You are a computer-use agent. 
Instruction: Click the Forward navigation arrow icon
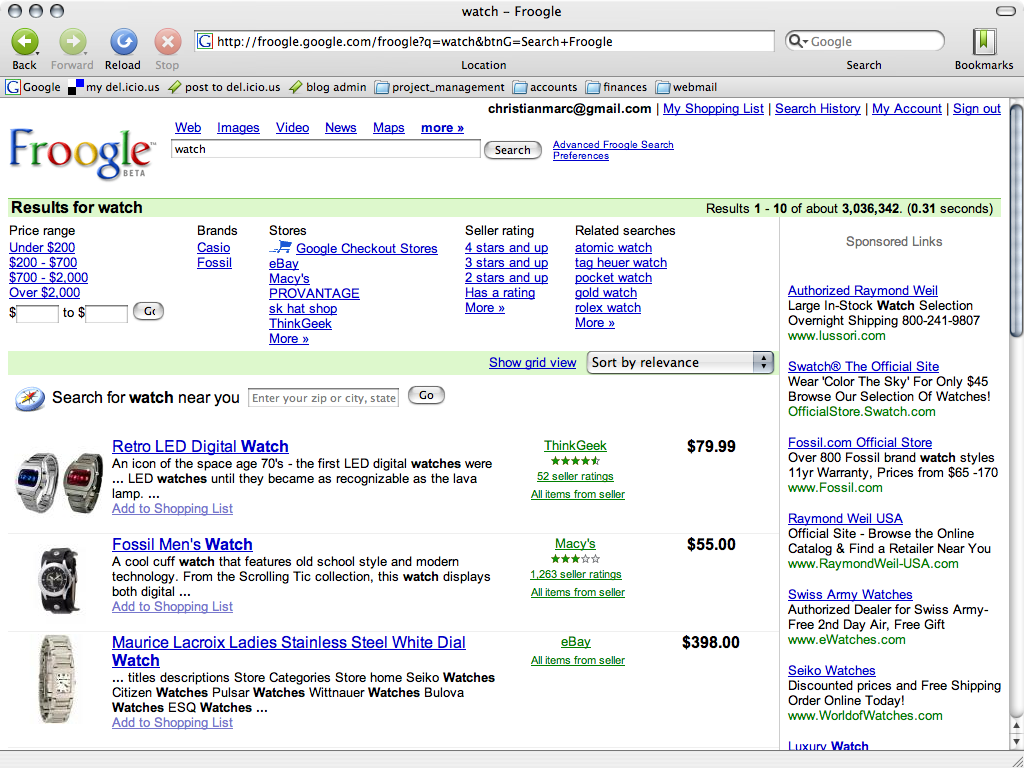(x=72, y=42)
